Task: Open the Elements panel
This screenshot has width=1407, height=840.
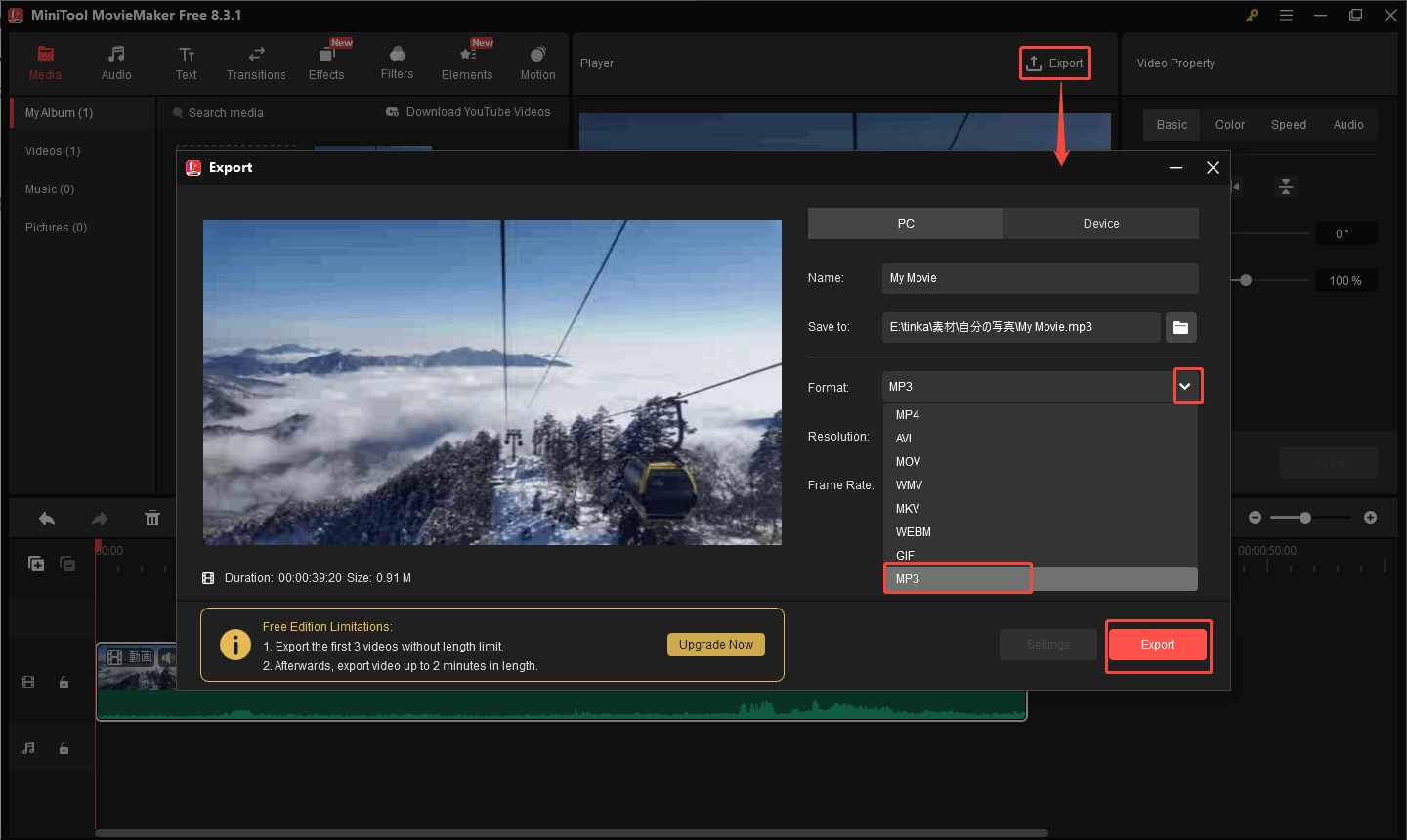Action: pyautogui.click(x=467, y=63)
